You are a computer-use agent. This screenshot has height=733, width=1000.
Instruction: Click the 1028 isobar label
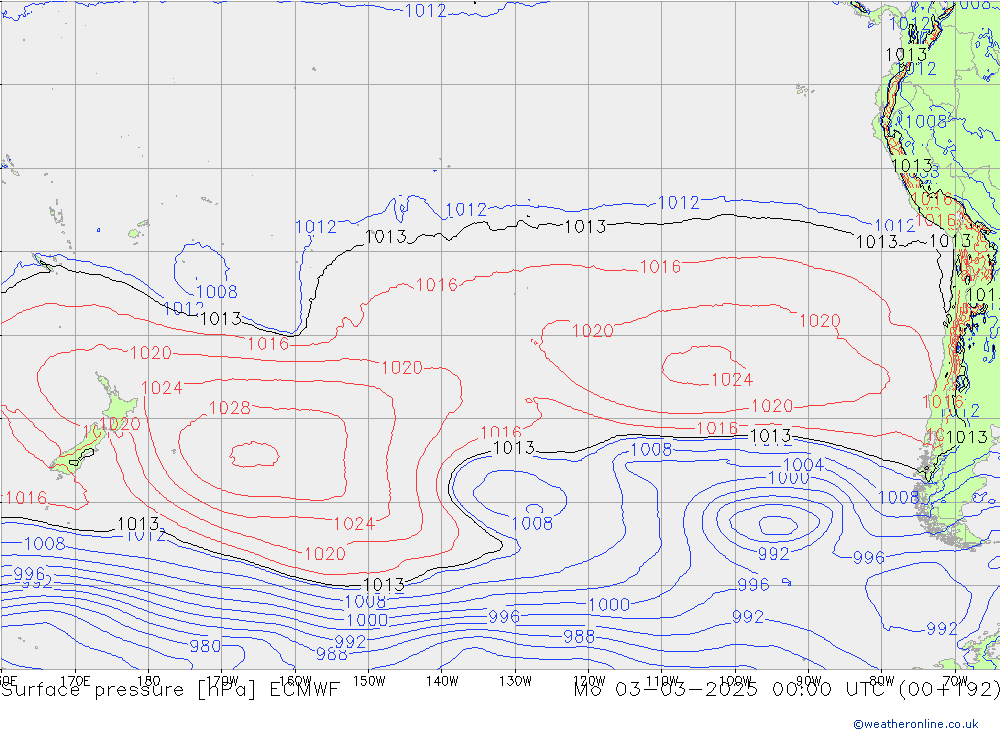230,408
